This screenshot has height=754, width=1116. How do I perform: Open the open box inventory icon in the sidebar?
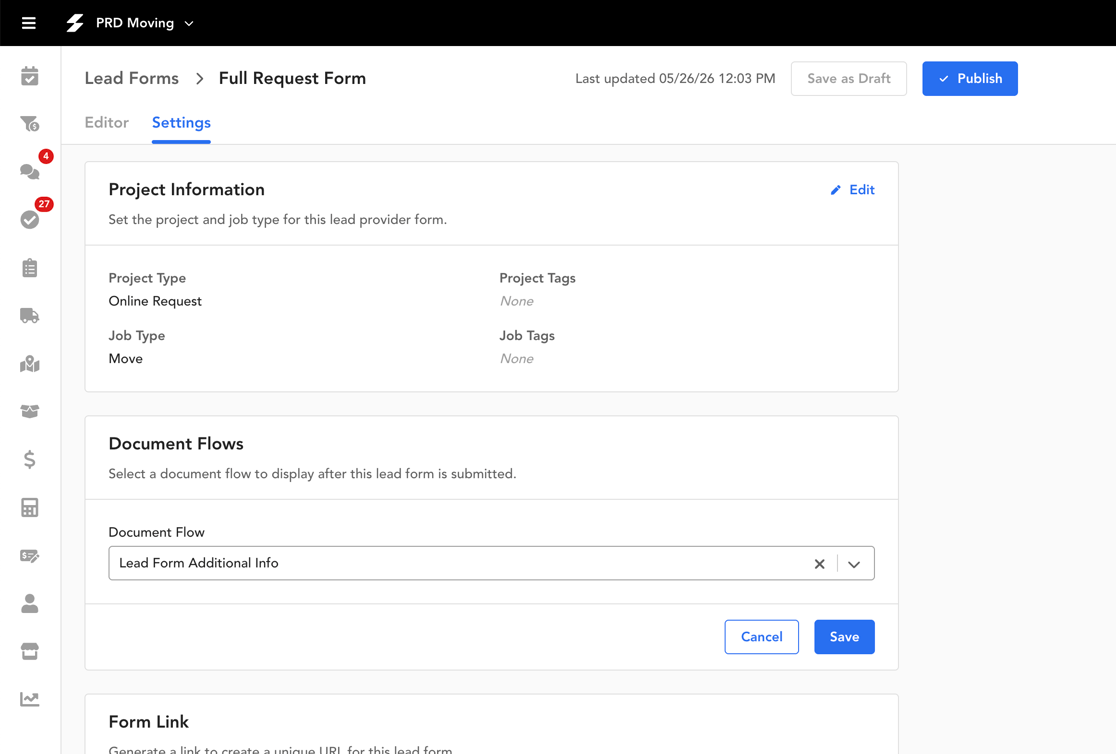coord(29,412)
